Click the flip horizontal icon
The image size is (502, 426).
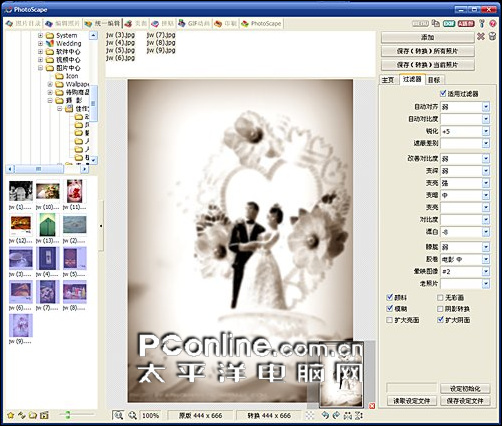pyautogui.click(x=348, y=415)
